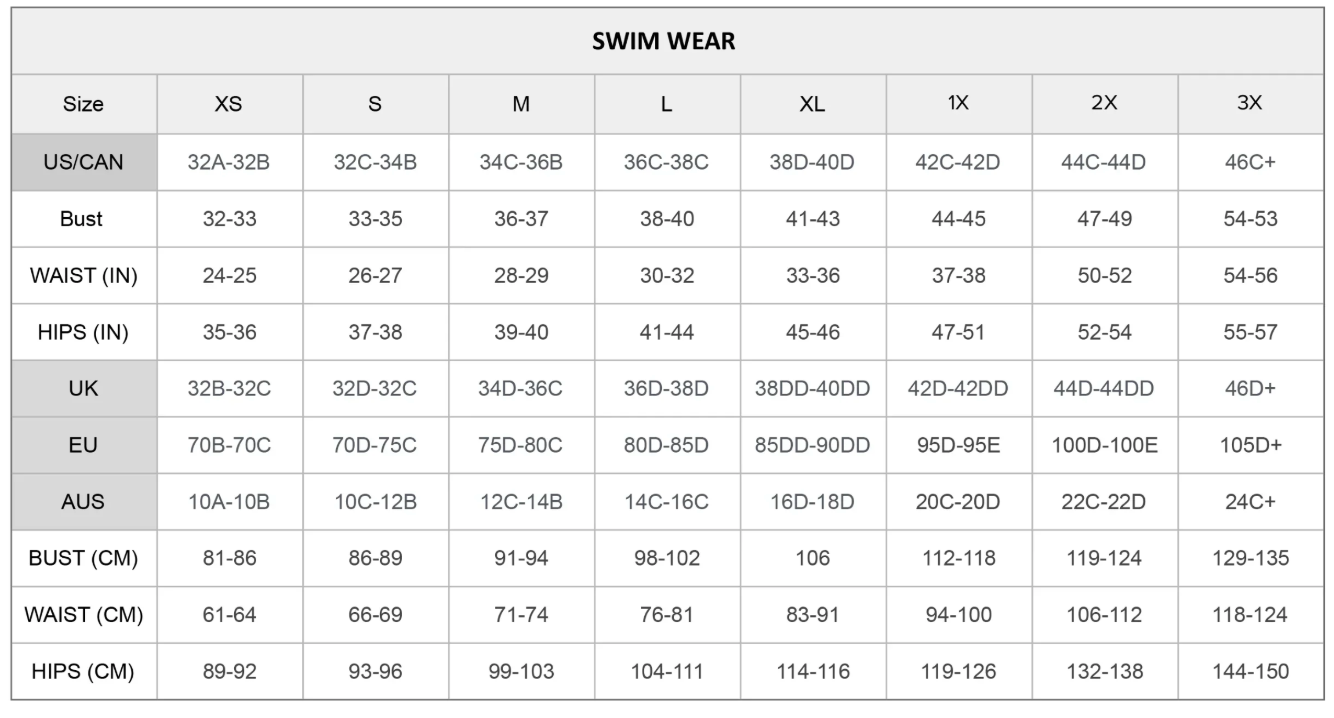Select the 3X column header
Image resolution: width=1334 pixels, height=718 pixels.
tap(1250, 104)
